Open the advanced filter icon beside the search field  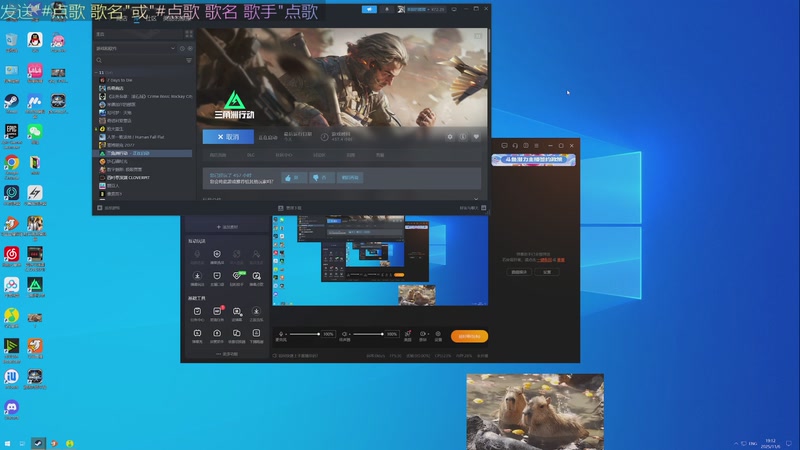[189, 60]
